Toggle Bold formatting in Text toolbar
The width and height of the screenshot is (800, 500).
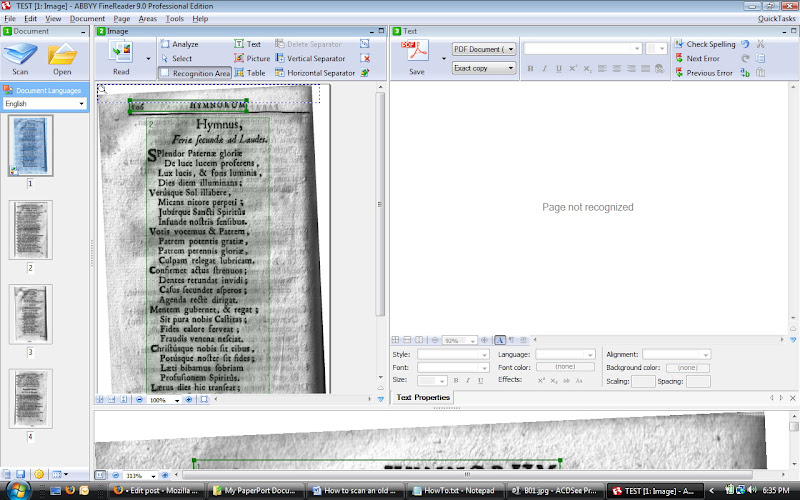(531, 68)
